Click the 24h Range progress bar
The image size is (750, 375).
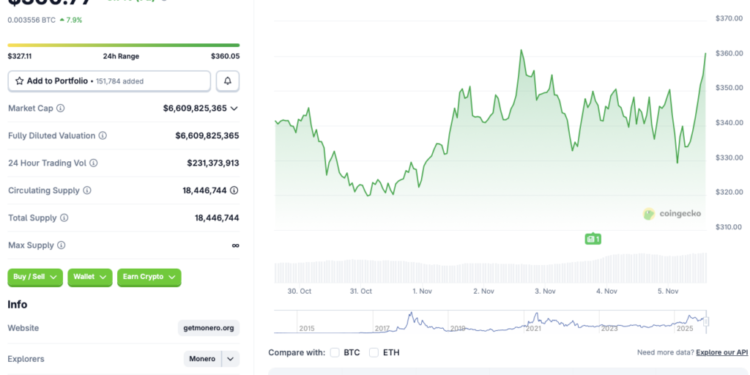click(123, 45)
